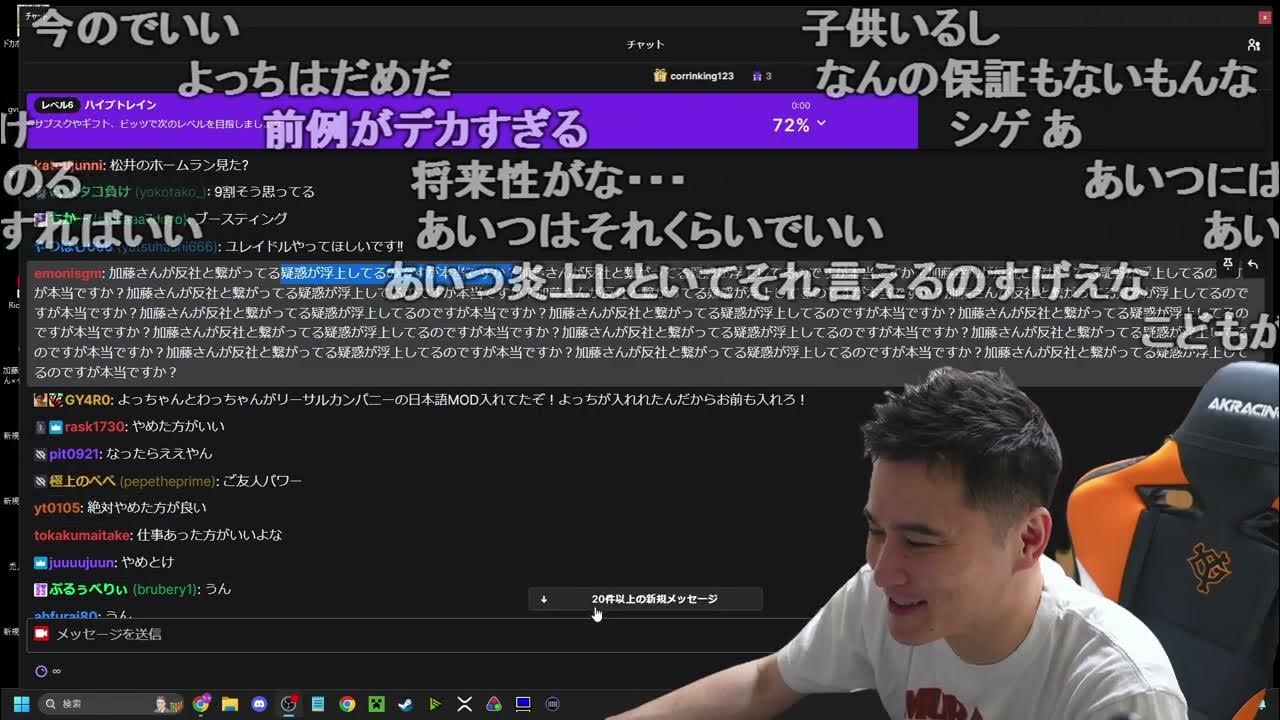This screenshot has width=1280, height=720.
Task: Click the reply arrow icon on highlighted message
Action: click(1251, 265)
